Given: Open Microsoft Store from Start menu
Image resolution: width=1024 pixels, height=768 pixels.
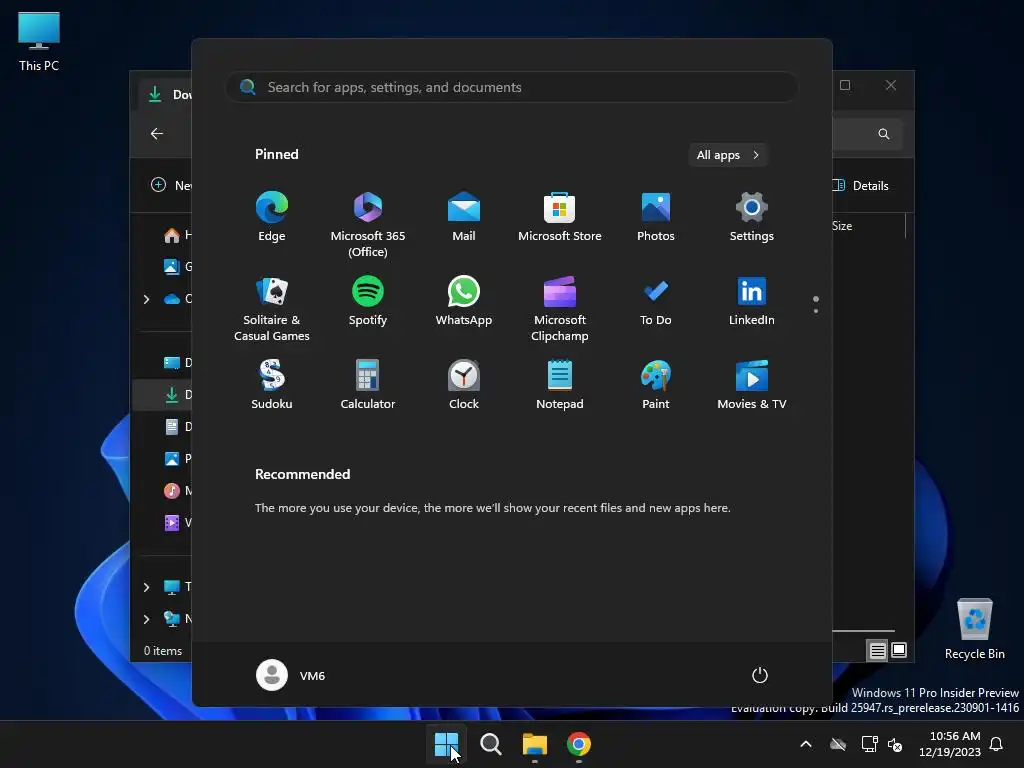Looking at the screenshot, I should [560, 217].
